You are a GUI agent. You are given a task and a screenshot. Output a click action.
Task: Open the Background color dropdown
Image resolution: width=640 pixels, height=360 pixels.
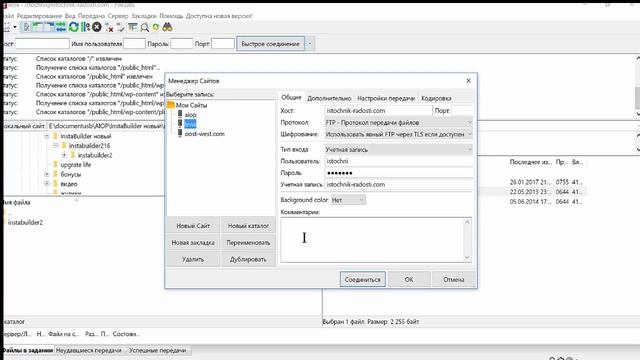tap(348, 200)
